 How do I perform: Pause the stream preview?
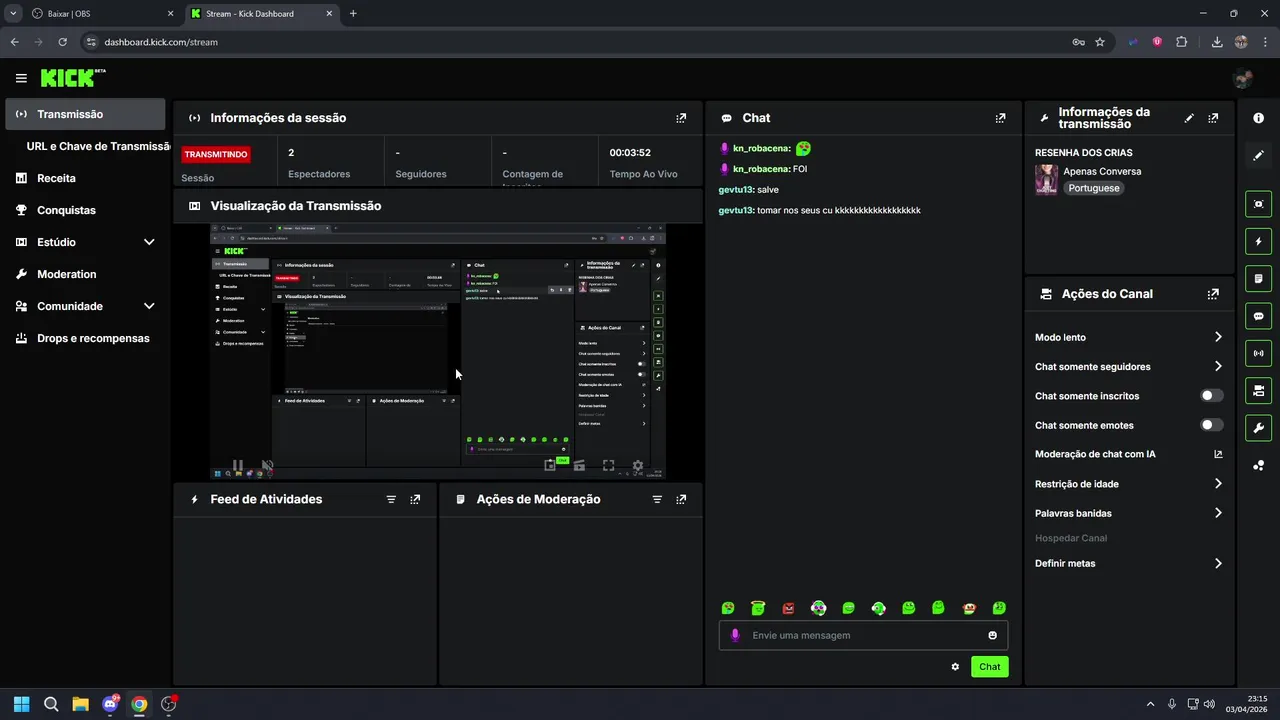[x=238, y=466]
